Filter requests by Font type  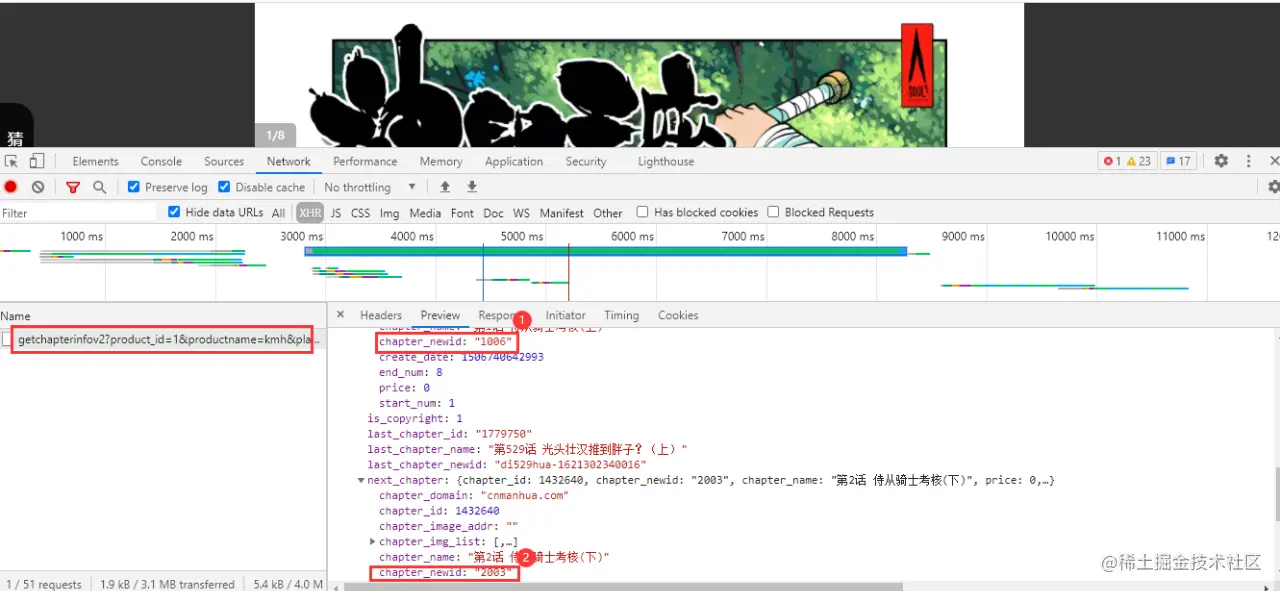[462, 213]
